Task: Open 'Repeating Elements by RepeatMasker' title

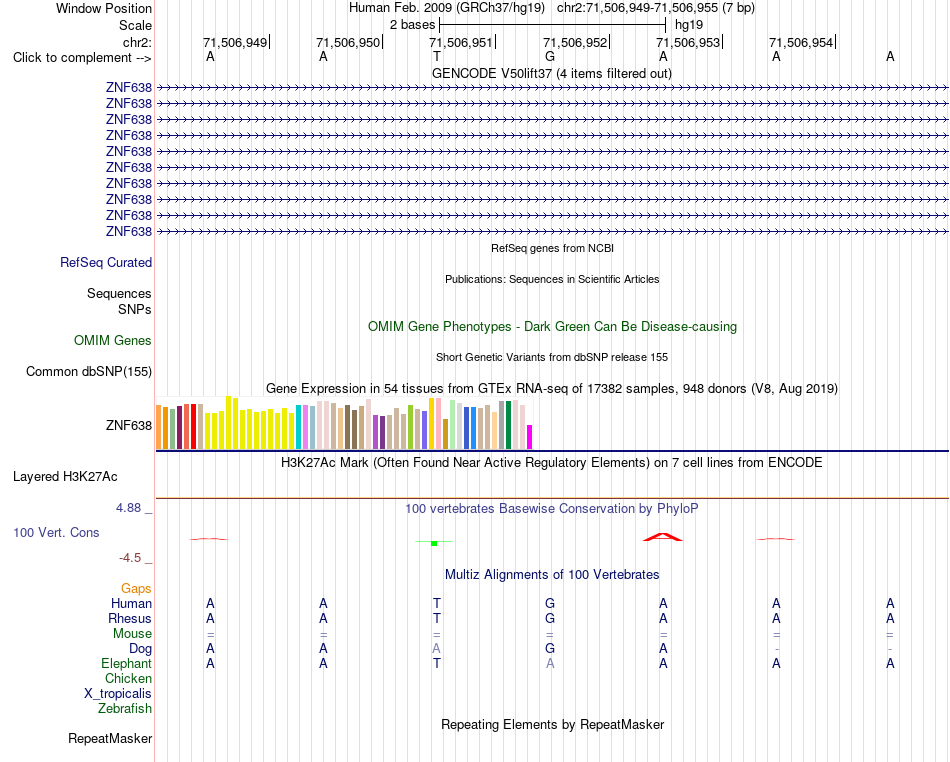Action: point(552,724)
